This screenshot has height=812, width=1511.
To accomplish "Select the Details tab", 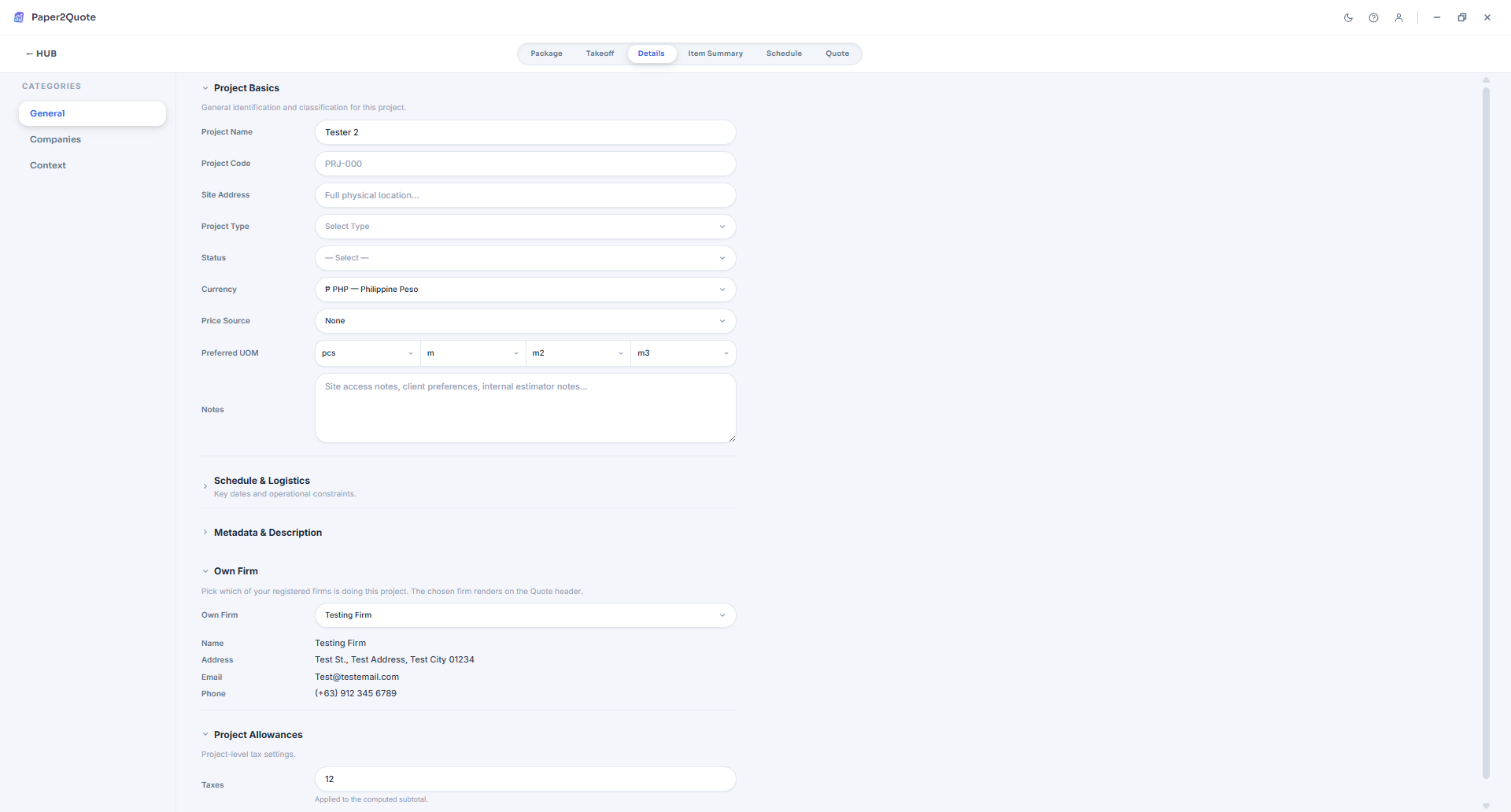I will (x=652, y=54).
